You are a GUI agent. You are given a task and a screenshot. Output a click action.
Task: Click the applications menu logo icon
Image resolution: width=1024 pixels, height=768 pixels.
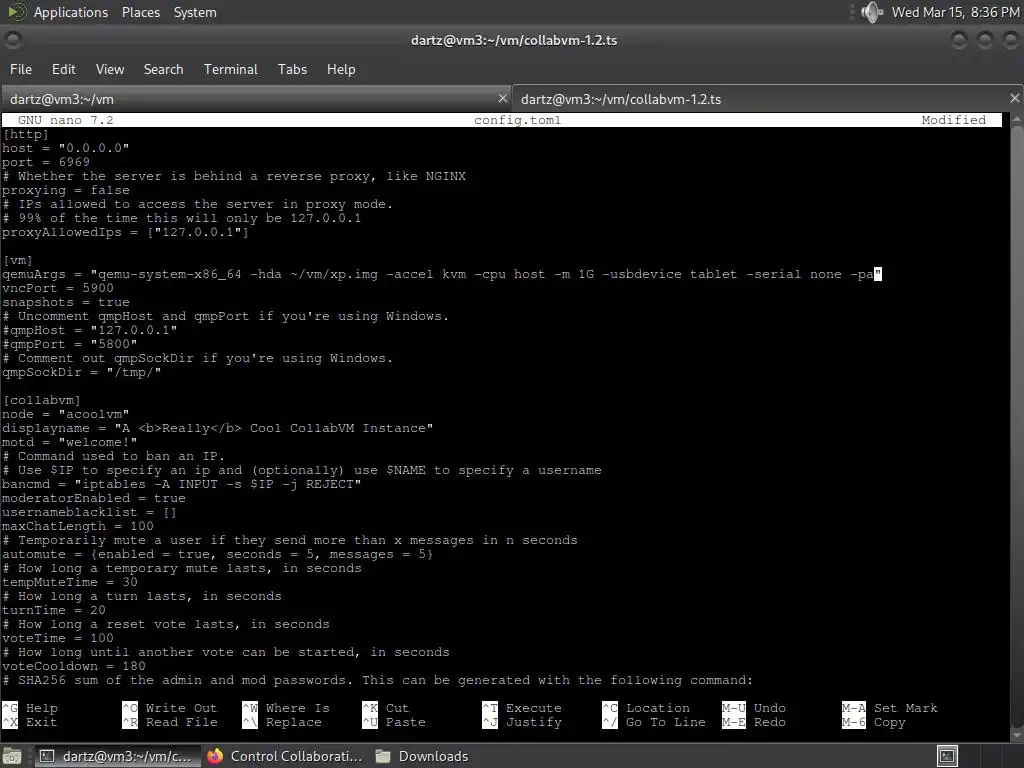(x=16, y=12)
